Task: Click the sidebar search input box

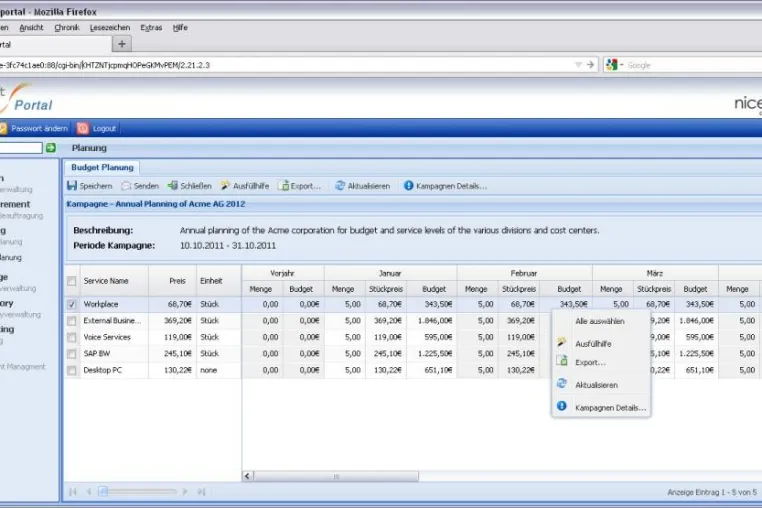Action: (21, 148)
